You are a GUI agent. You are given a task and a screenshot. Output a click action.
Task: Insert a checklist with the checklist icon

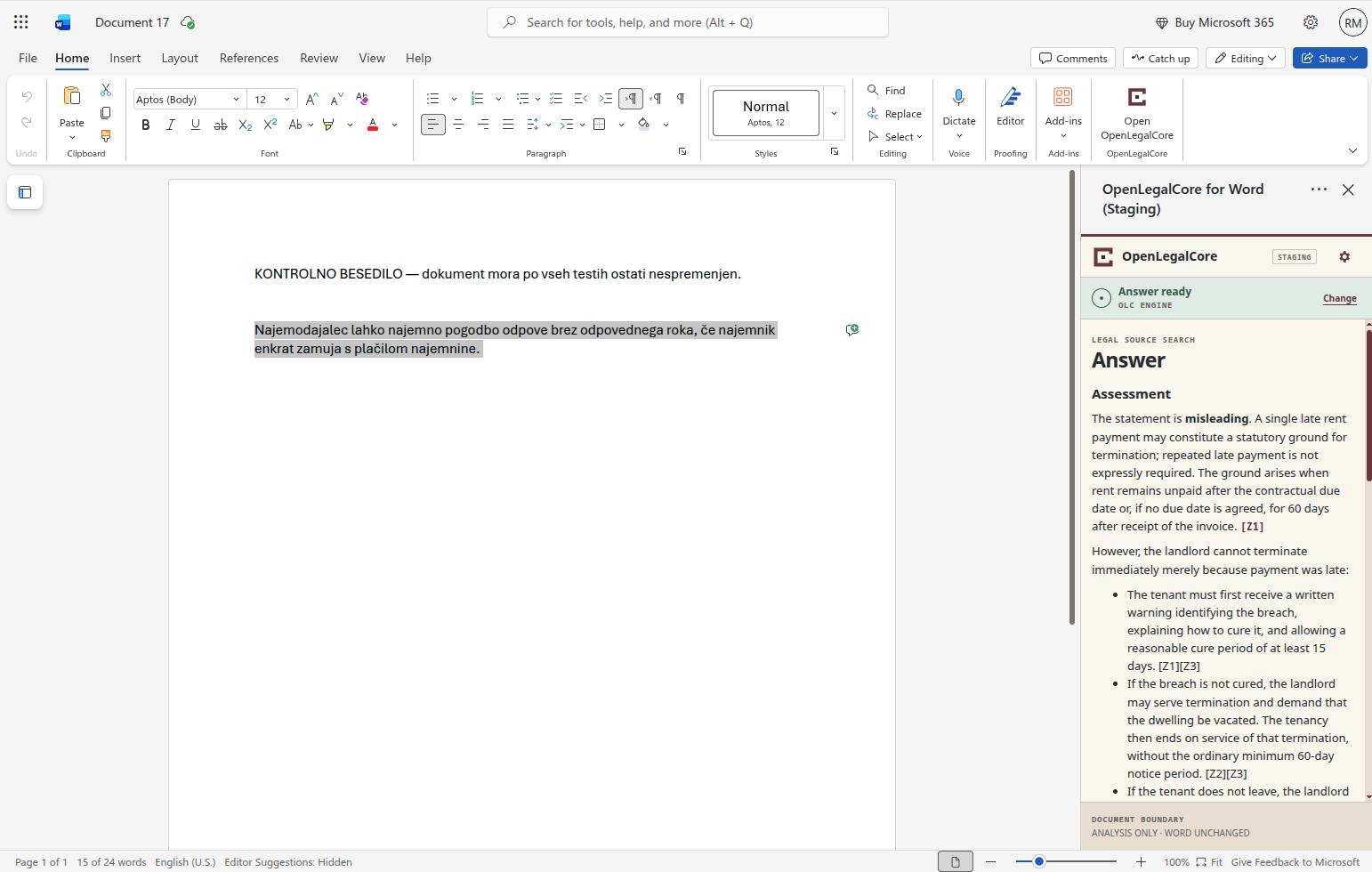pos(556,99)
